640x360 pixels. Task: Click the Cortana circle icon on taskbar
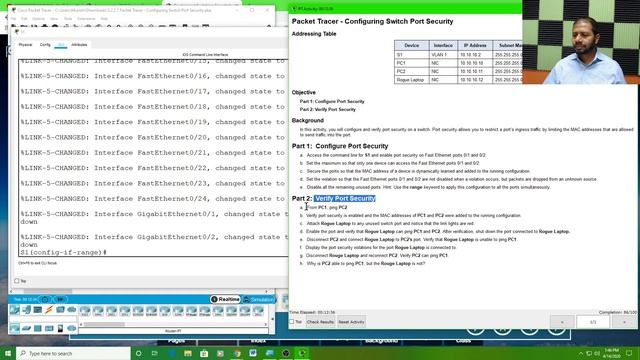point(139,353)
